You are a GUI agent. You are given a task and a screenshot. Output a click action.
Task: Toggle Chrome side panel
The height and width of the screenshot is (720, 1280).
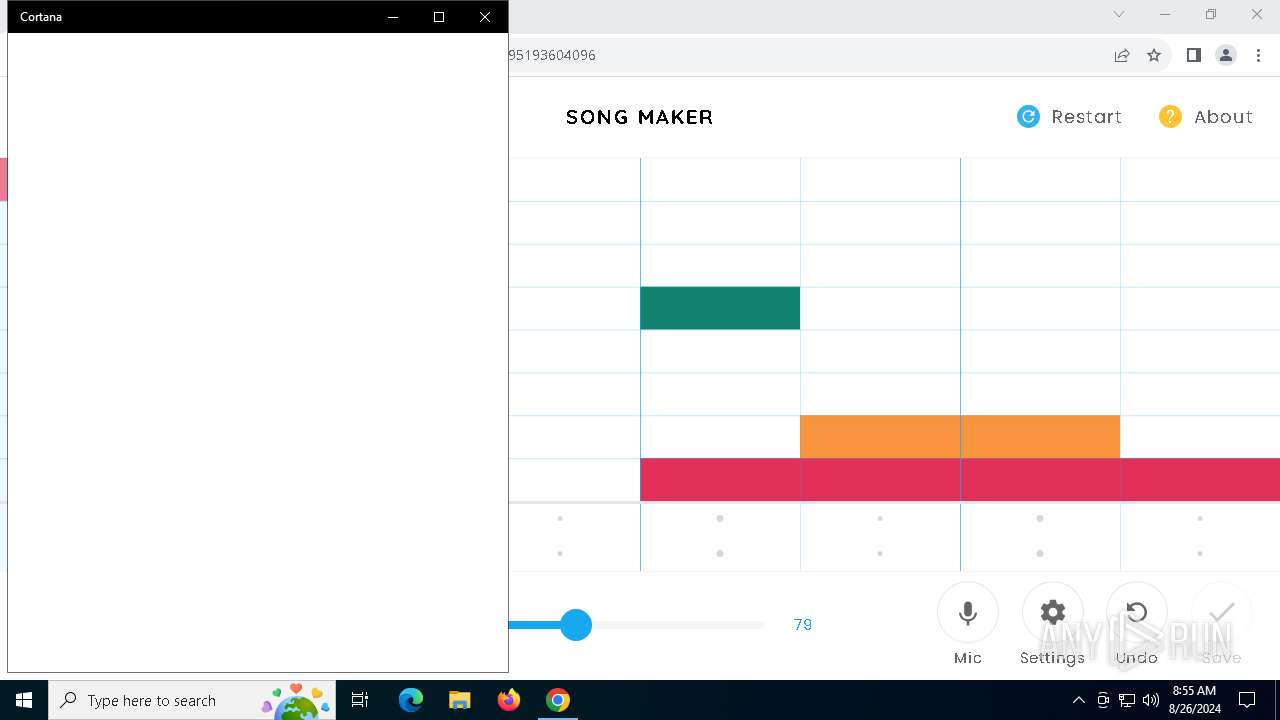1193,55
